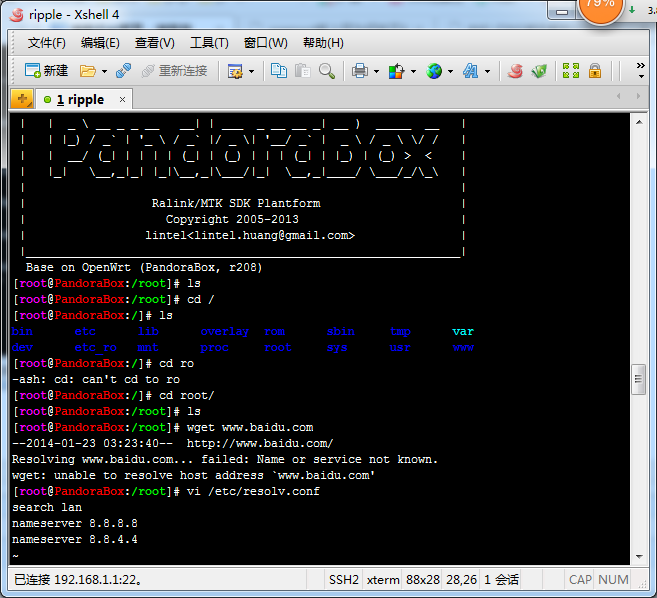Click the green Xftp file transfer icon
This screenshot has height=598, width=657.
click(539, 71)
